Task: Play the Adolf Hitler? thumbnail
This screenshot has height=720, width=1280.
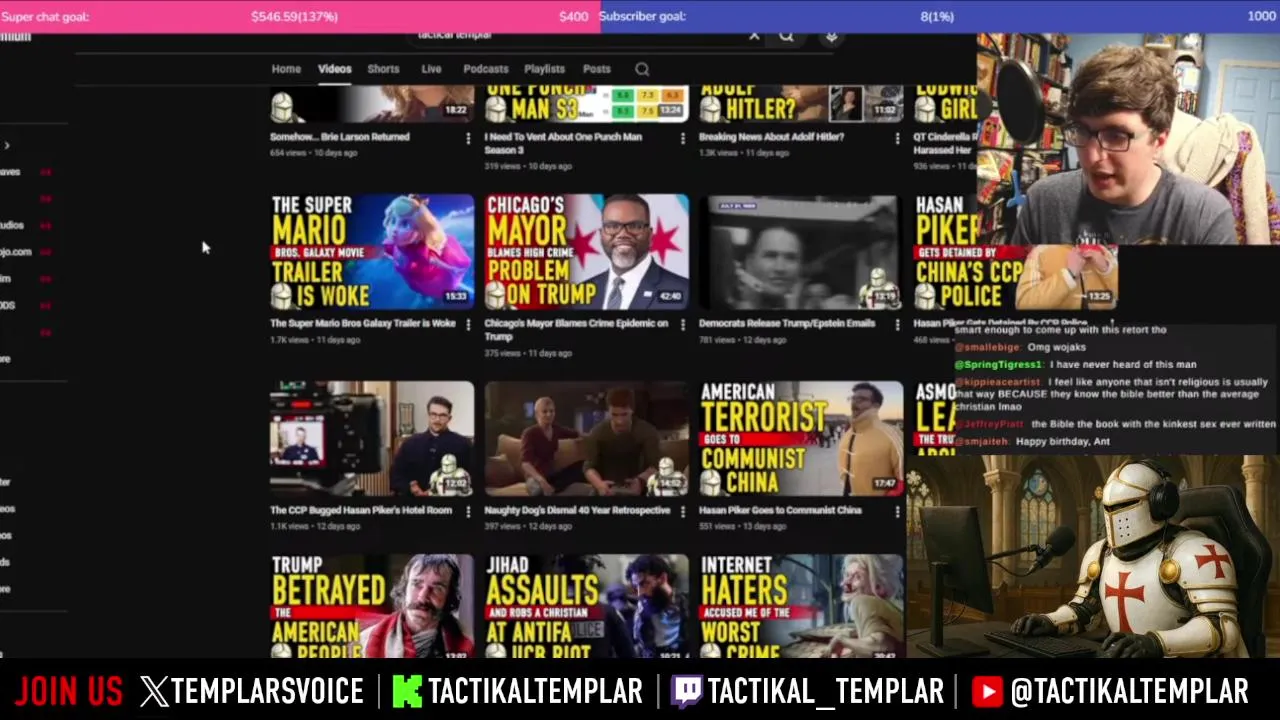Action: coord(801,103)
